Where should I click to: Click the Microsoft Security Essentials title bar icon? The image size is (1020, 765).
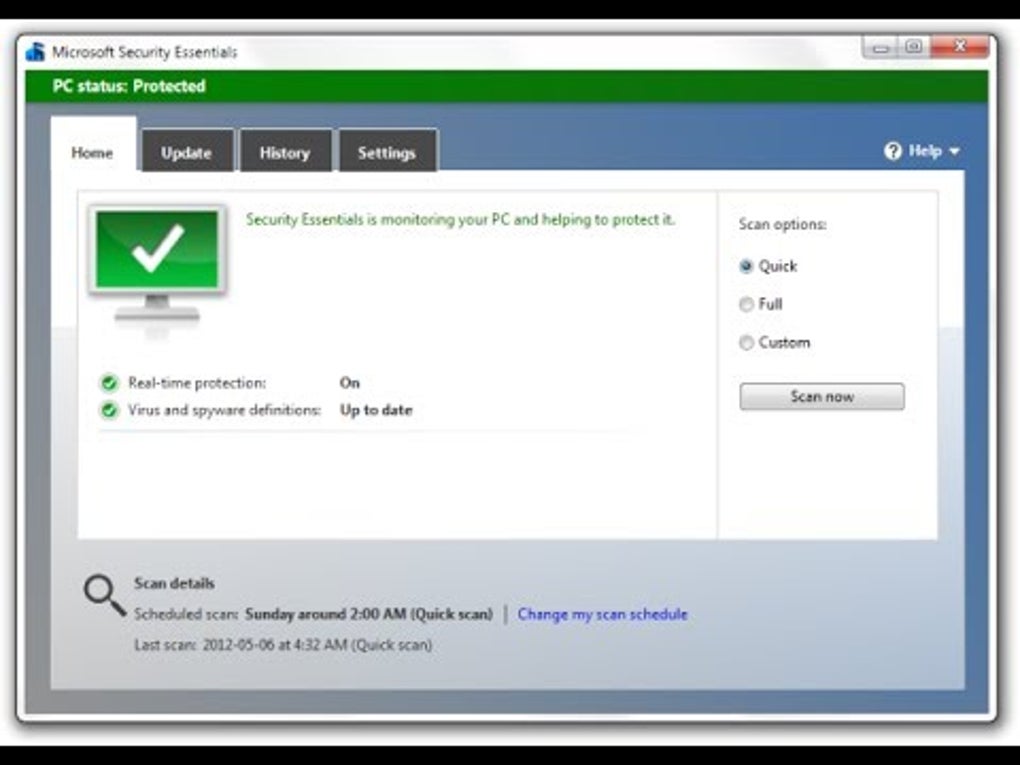(x=35, y=51)
